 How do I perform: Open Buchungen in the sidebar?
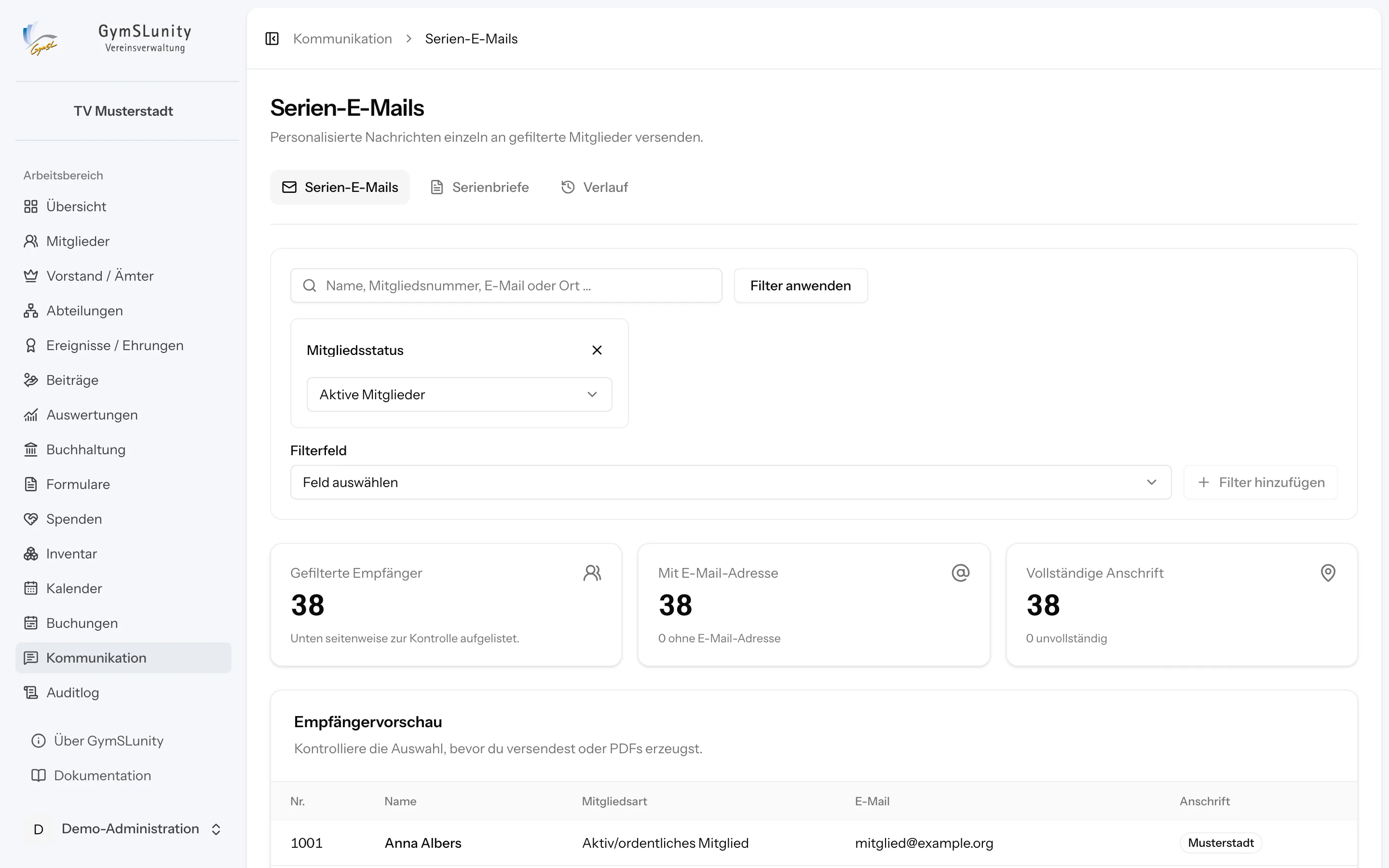coord(123,624)
